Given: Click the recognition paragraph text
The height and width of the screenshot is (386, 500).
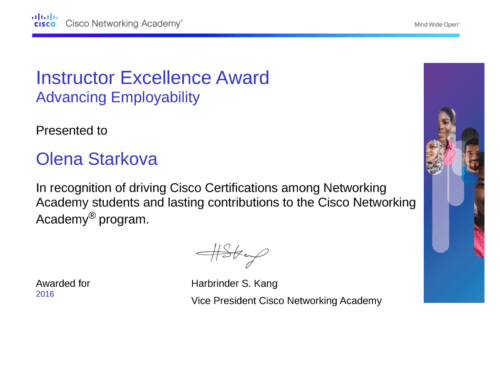Looking at the screenshot, I should pyautogui.click(x=226, y=204).
